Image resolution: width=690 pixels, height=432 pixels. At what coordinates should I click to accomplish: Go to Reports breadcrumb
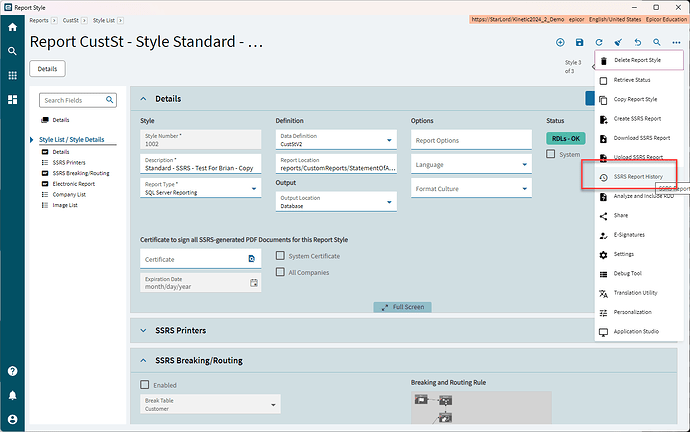pos(39,20)
